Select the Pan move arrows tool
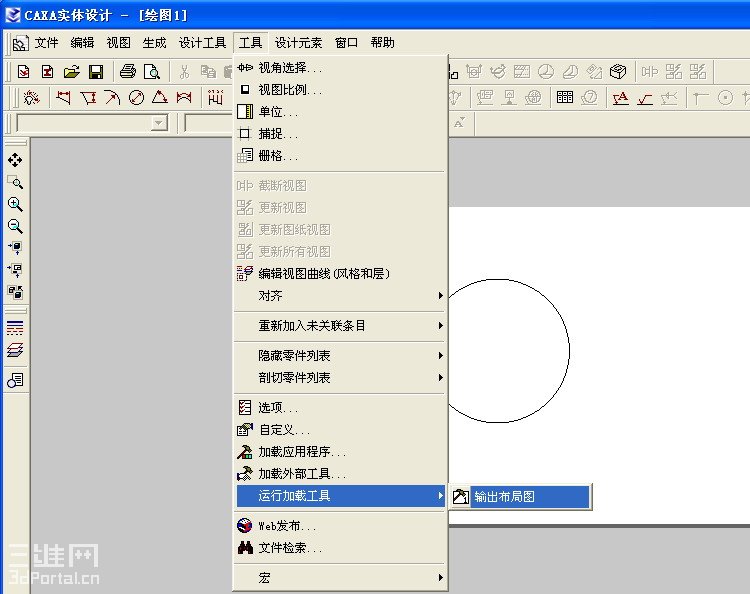 (15, 160)
